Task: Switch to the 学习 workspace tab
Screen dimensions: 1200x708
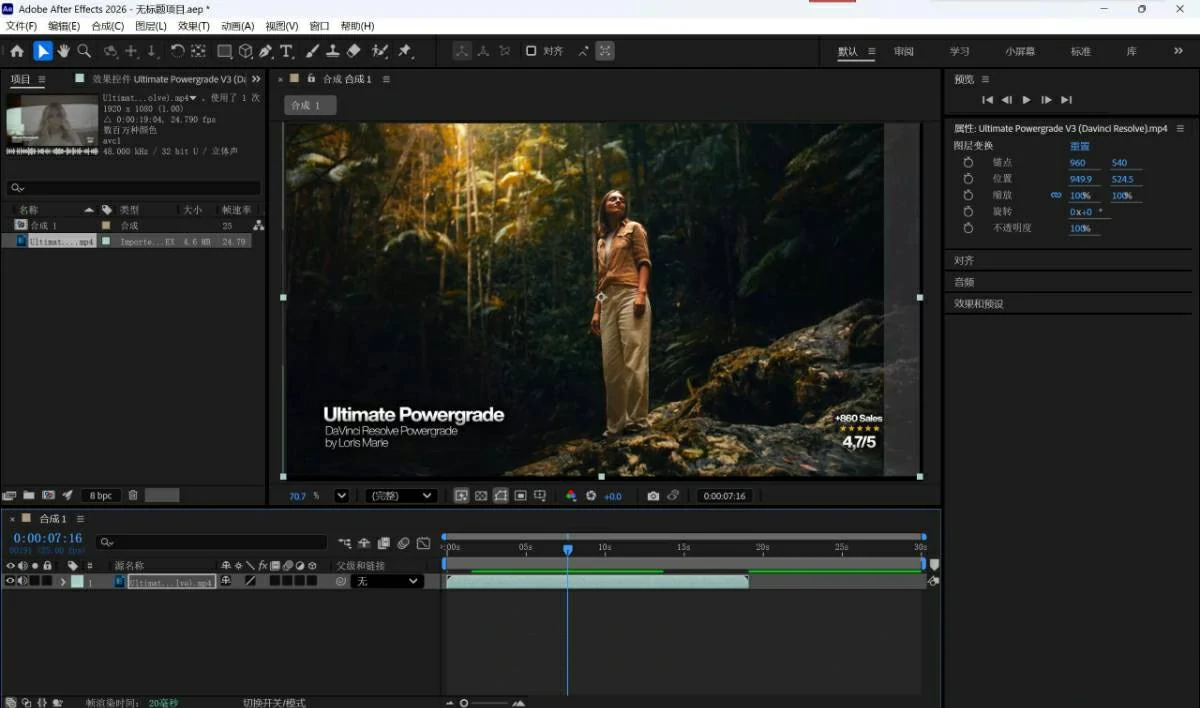Action: coord(960,52)
